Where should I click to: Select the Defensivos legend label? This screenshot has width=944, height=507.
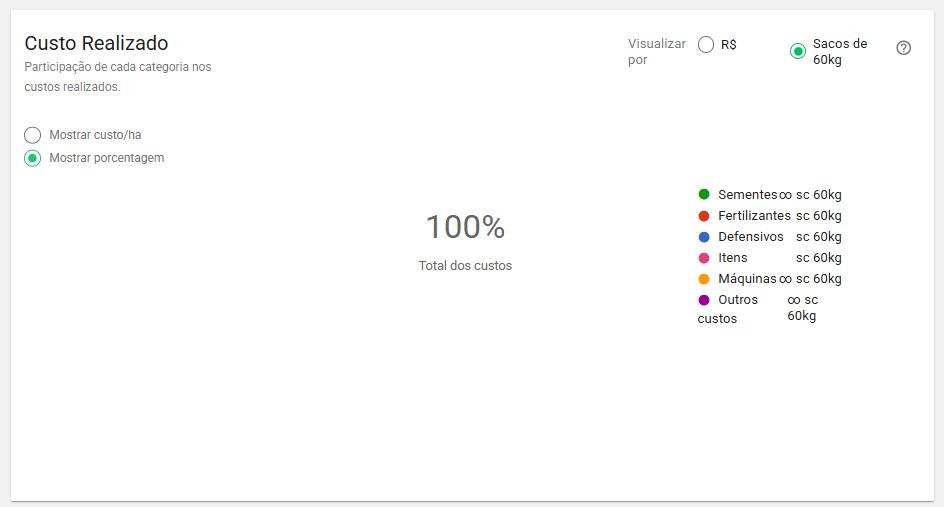tap(751, 237)
